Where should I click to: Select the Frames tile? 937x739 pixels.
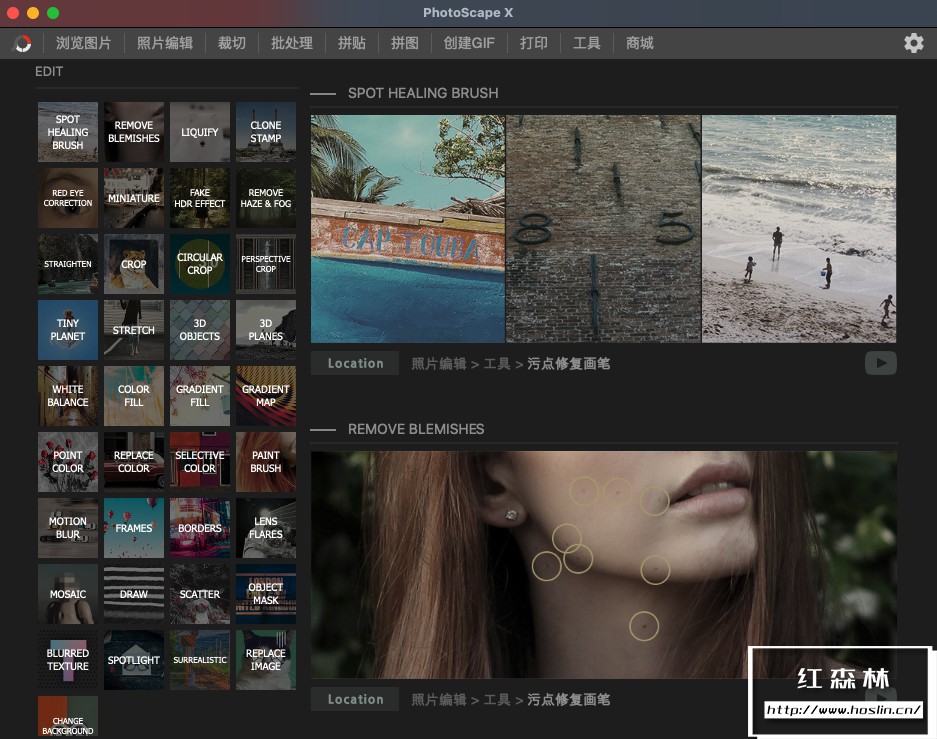pyautogui.click(x=134, y=528)
